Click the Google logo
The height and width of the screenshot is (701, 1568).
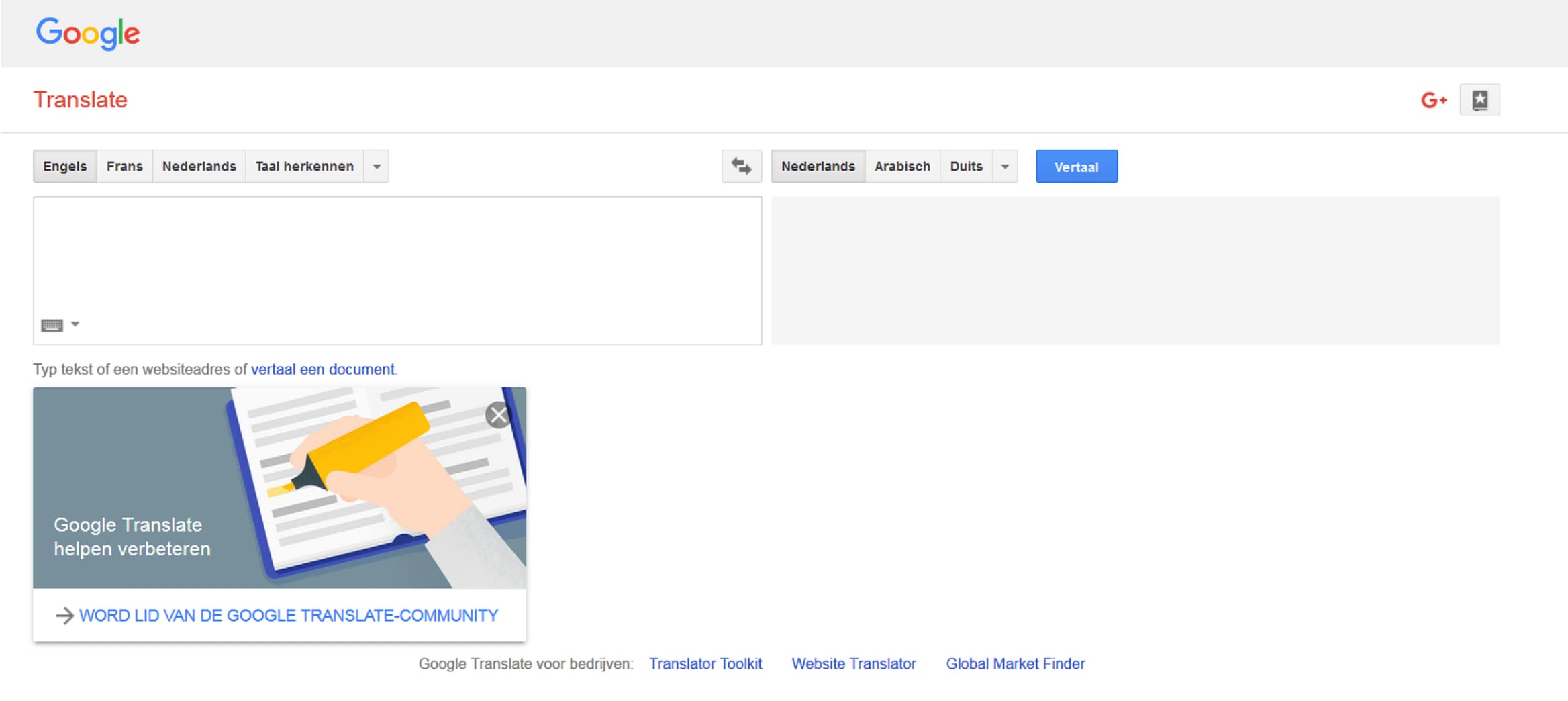coord(88,34)
